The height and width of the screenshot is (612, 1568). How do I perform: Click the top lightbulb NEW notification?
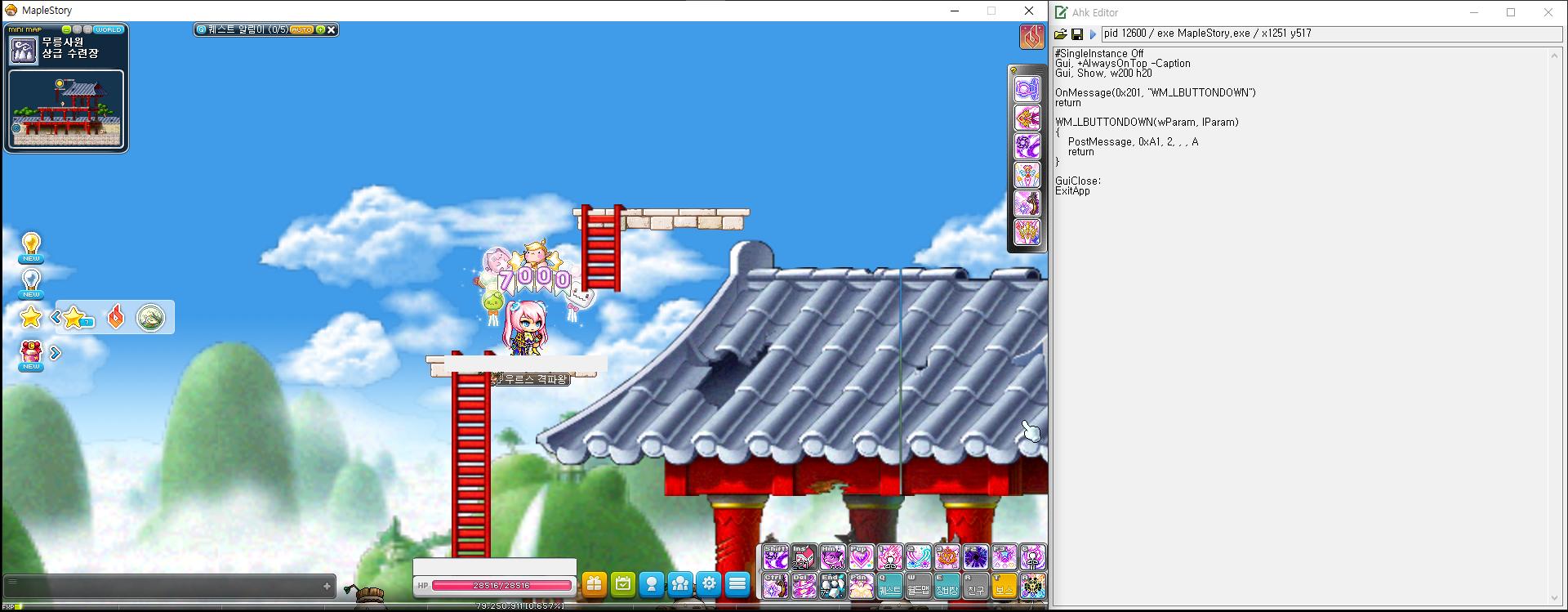[31, 248]
